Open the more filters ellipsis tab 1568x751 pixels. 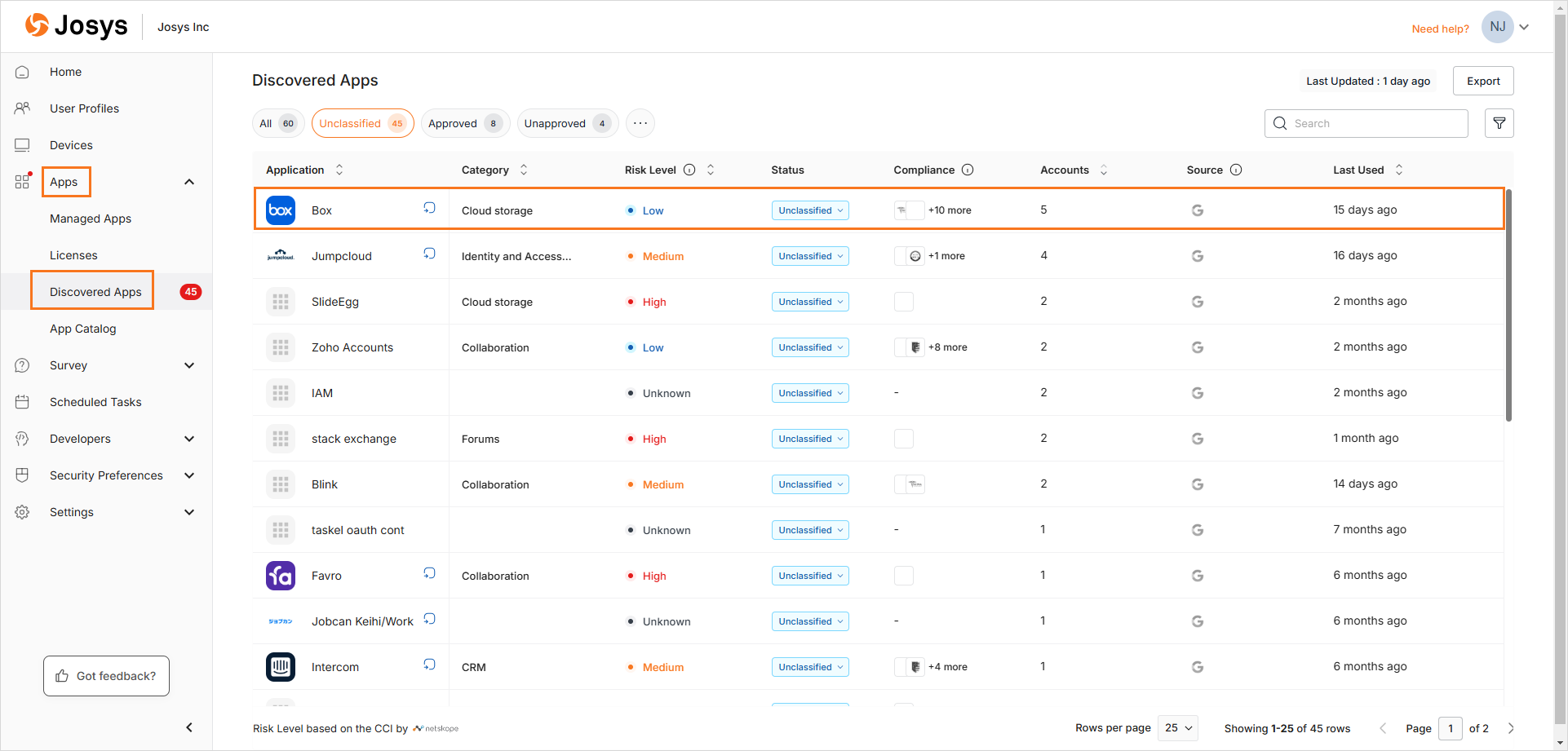pyautogui.click(x=640, y=123)
